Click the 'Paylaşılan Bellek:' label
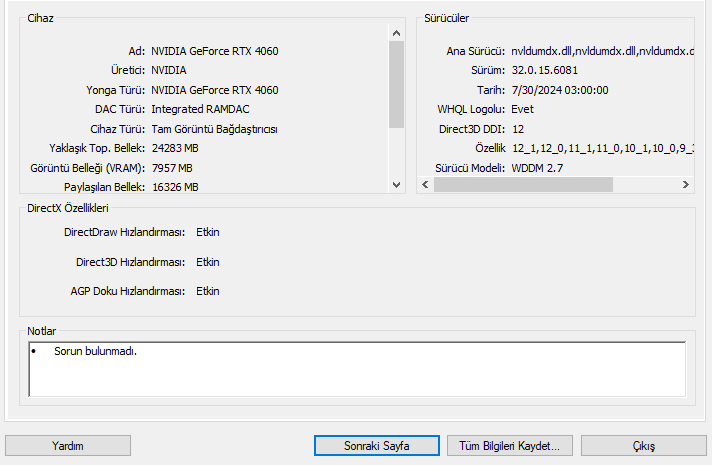The height and width of the screenshot is (465, 712). (104, 187)
